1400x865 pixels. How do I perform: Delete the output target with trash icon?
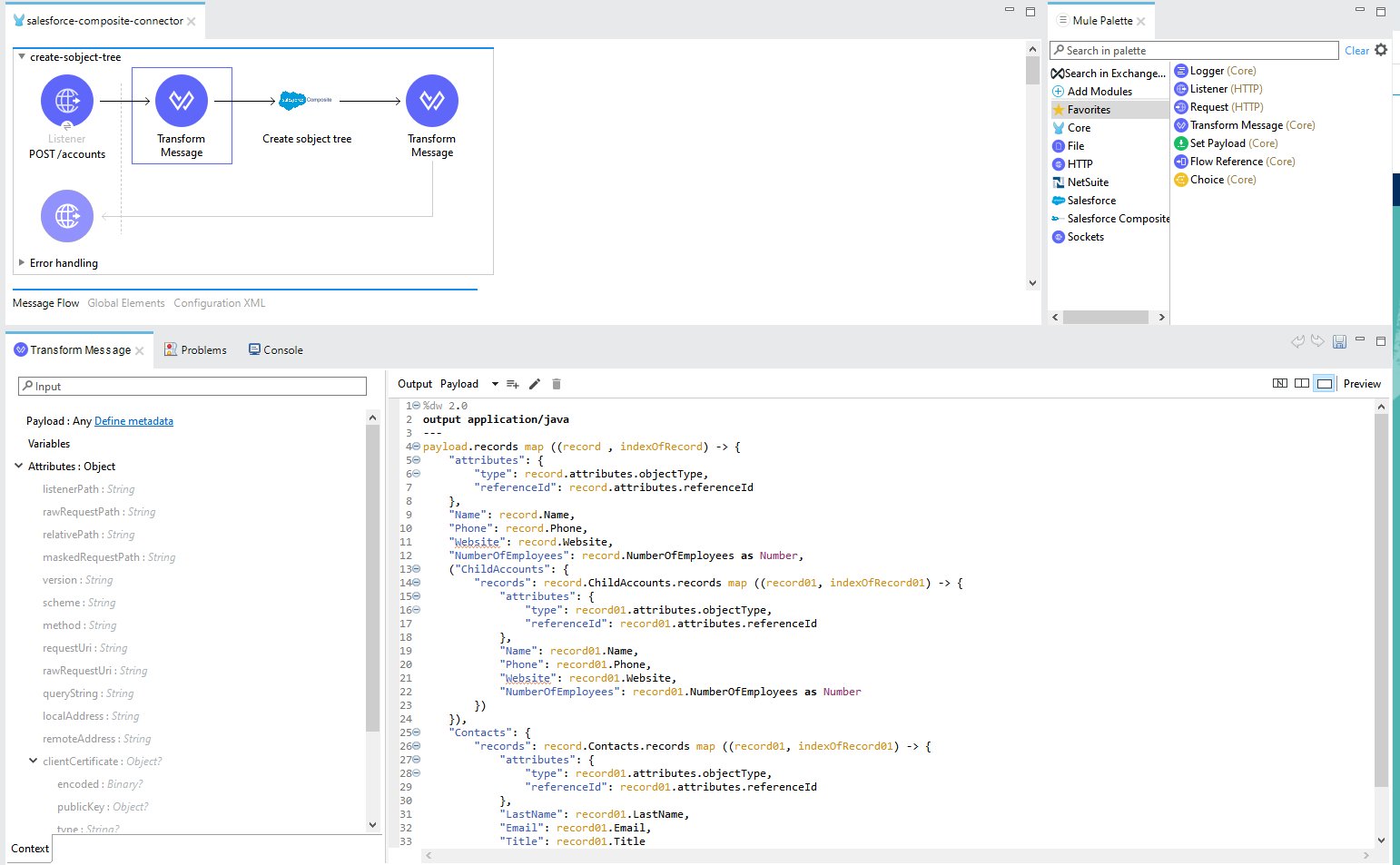557,384
